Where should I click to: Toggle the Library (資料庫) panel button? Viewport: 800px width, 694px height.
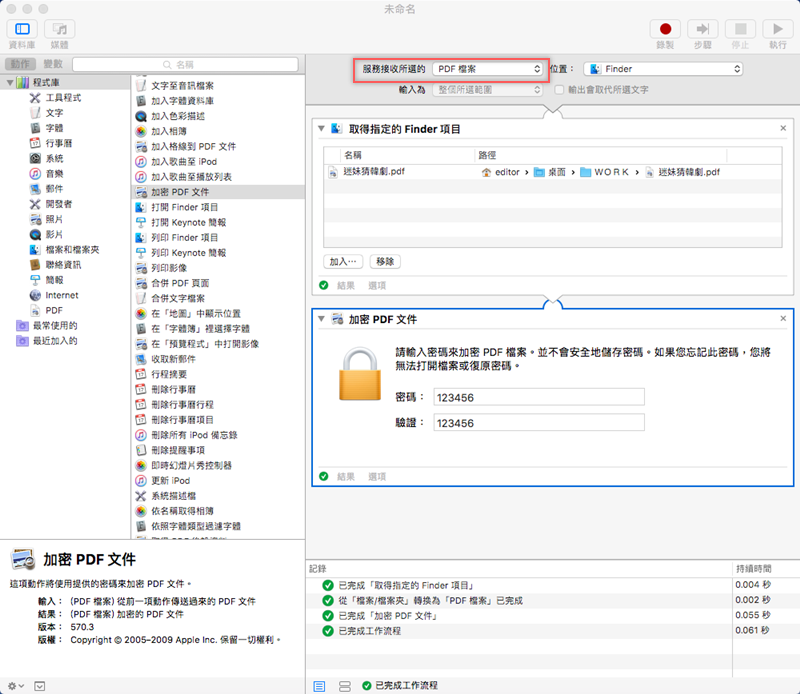(22, 30)
